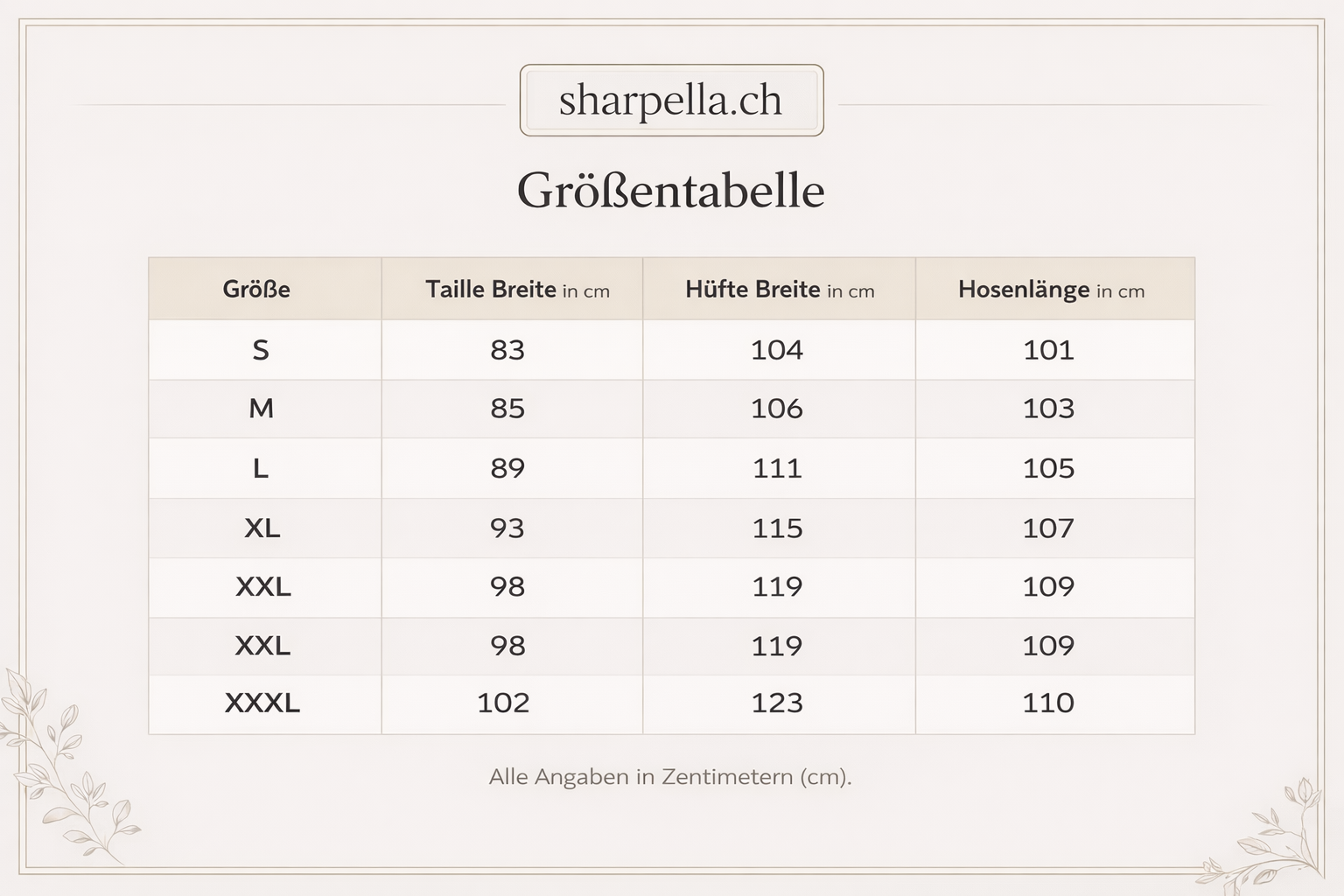Viewport: 1344px width, 896px height.
Task: Select the 123 hip width cell
Action: 777,703
